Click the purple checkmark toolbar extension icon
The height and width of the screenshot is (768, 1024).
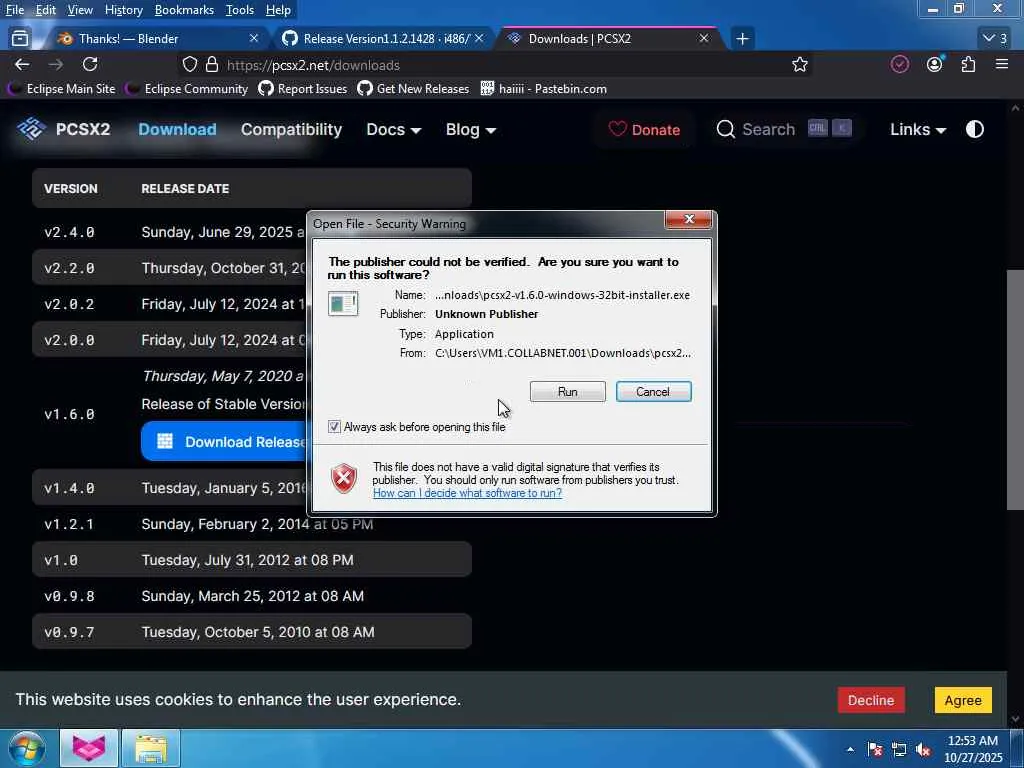click(x=900, y=64)
